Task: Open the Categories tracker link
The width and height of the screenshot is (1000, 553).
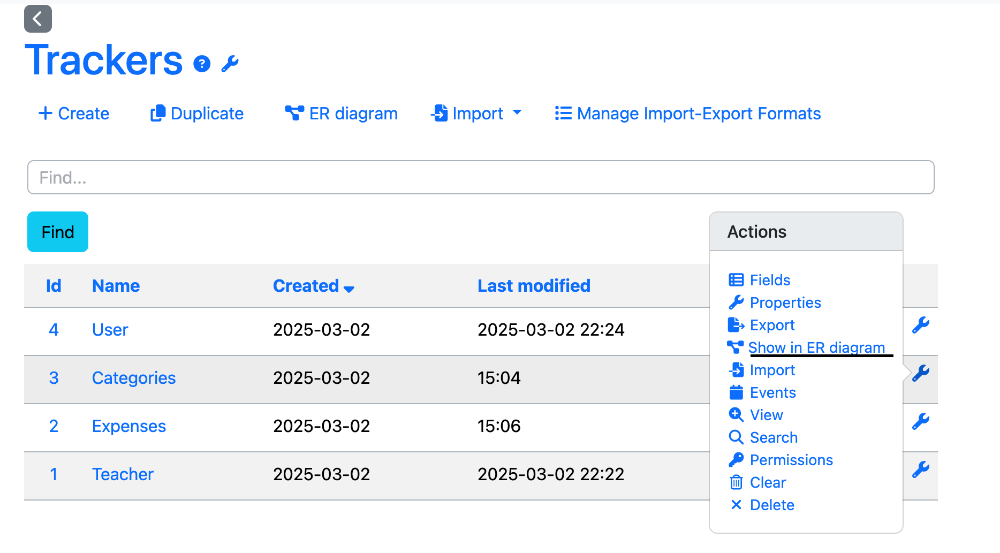Action: coord(134,378)
